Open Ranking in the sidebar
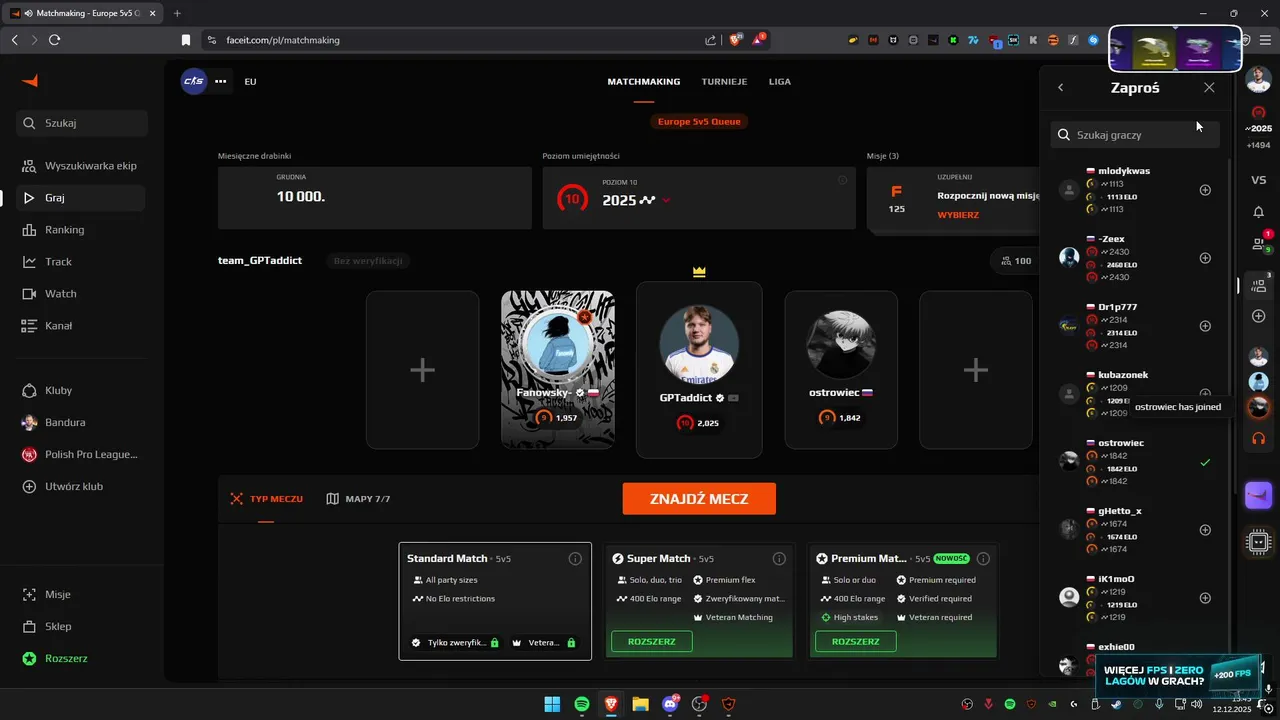The height and width of the screenshot is (720, 1280). [80, 230]
